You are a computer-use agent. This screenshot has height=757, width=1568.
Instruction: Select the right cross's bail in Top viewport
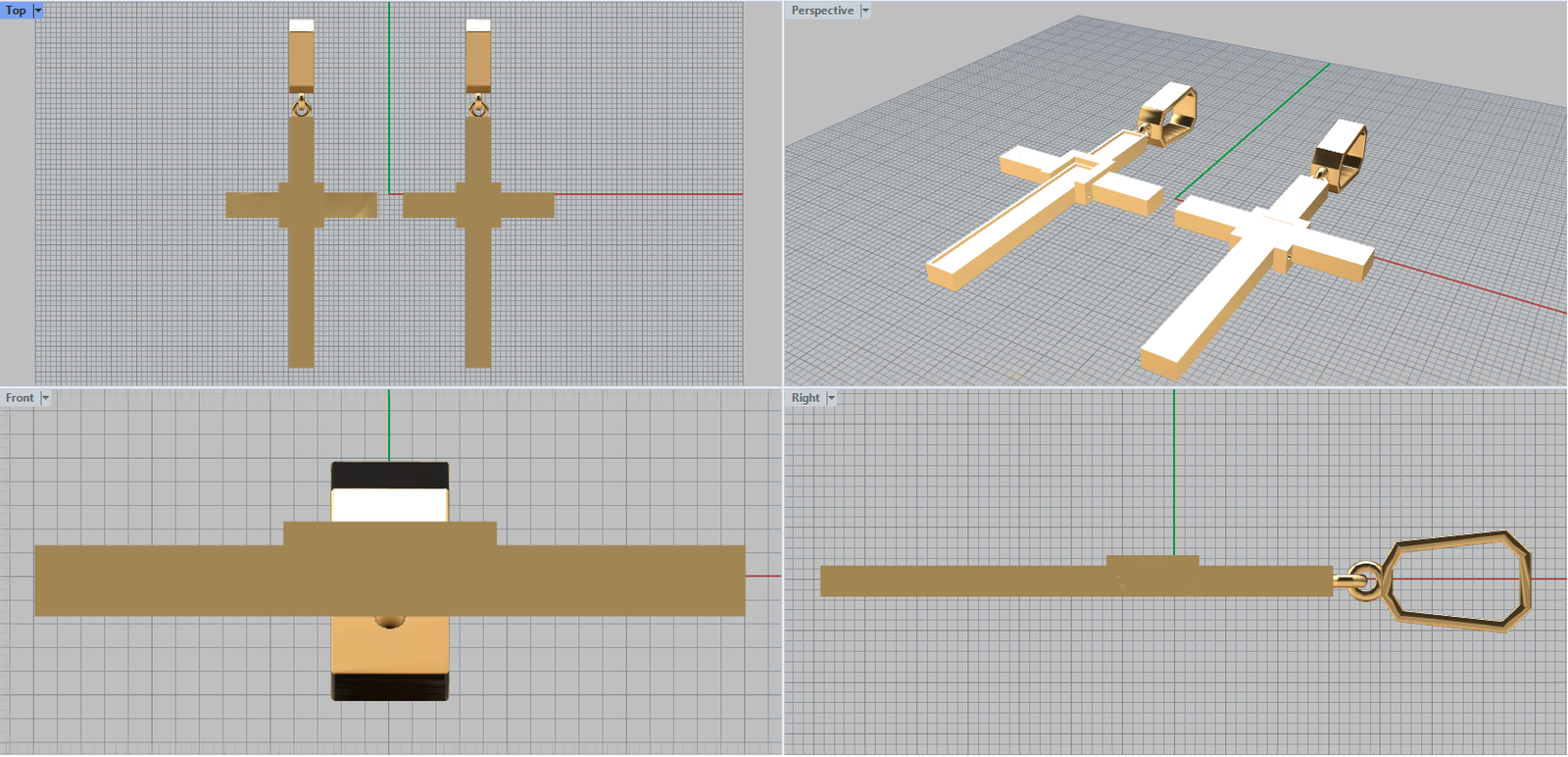coord(478,61)
